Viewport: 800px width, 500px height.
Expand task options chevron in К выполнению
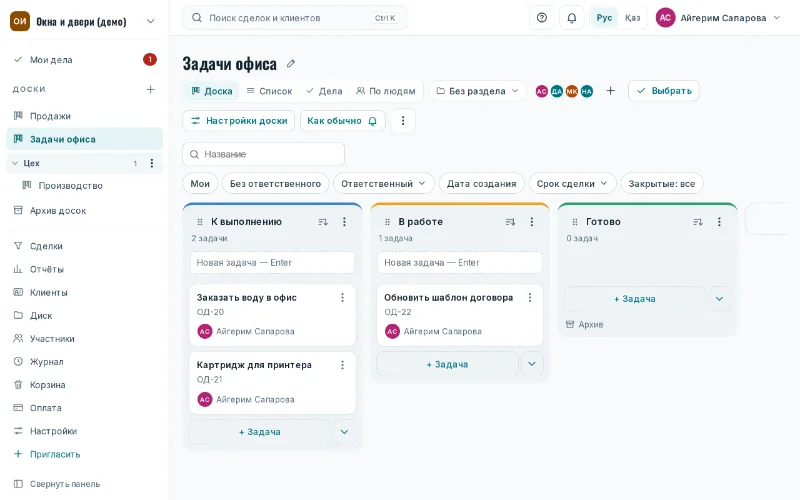[x=344, y=432]
